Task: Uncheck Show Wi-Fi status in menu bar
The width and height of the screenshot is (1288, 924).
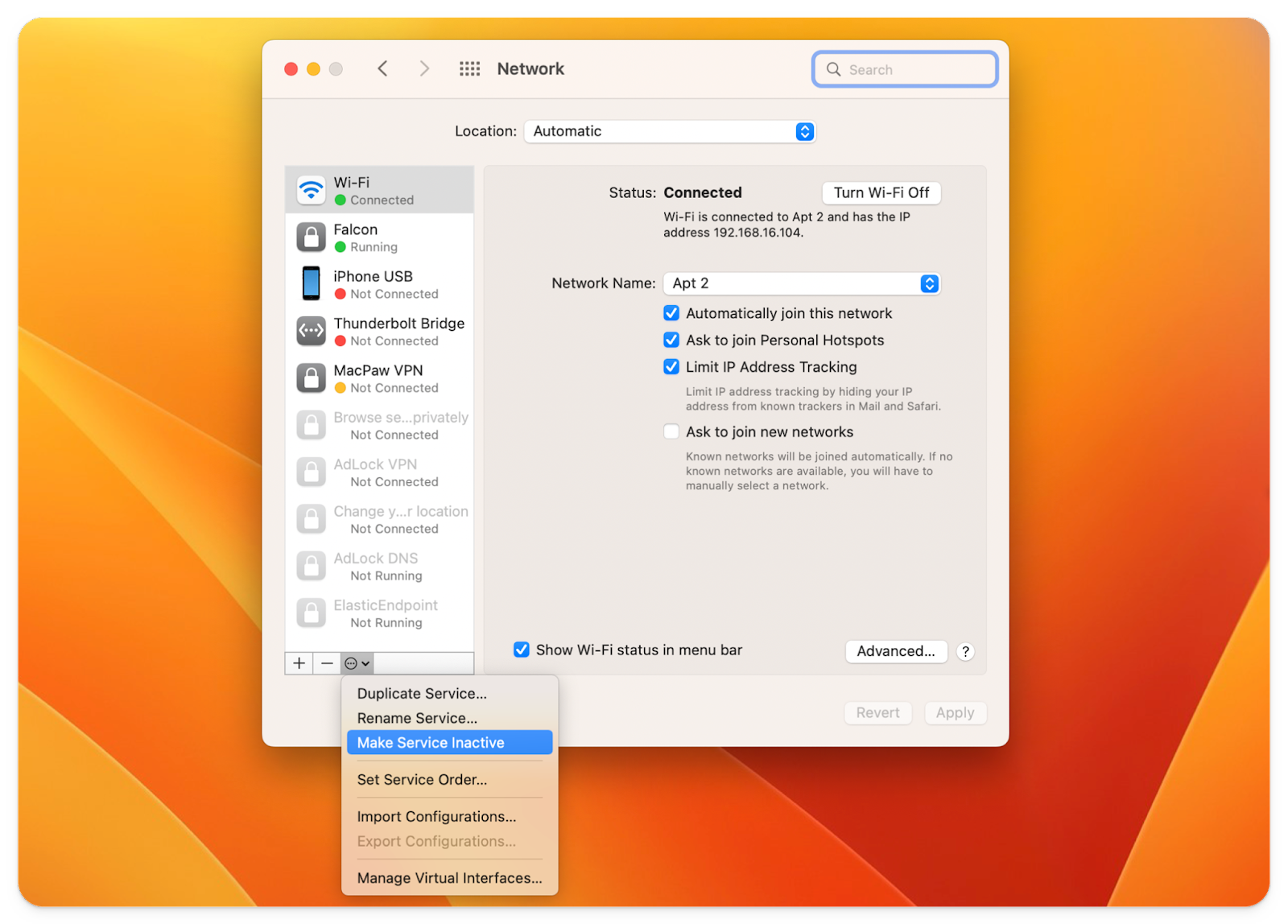Action: (x=521, y=650)
